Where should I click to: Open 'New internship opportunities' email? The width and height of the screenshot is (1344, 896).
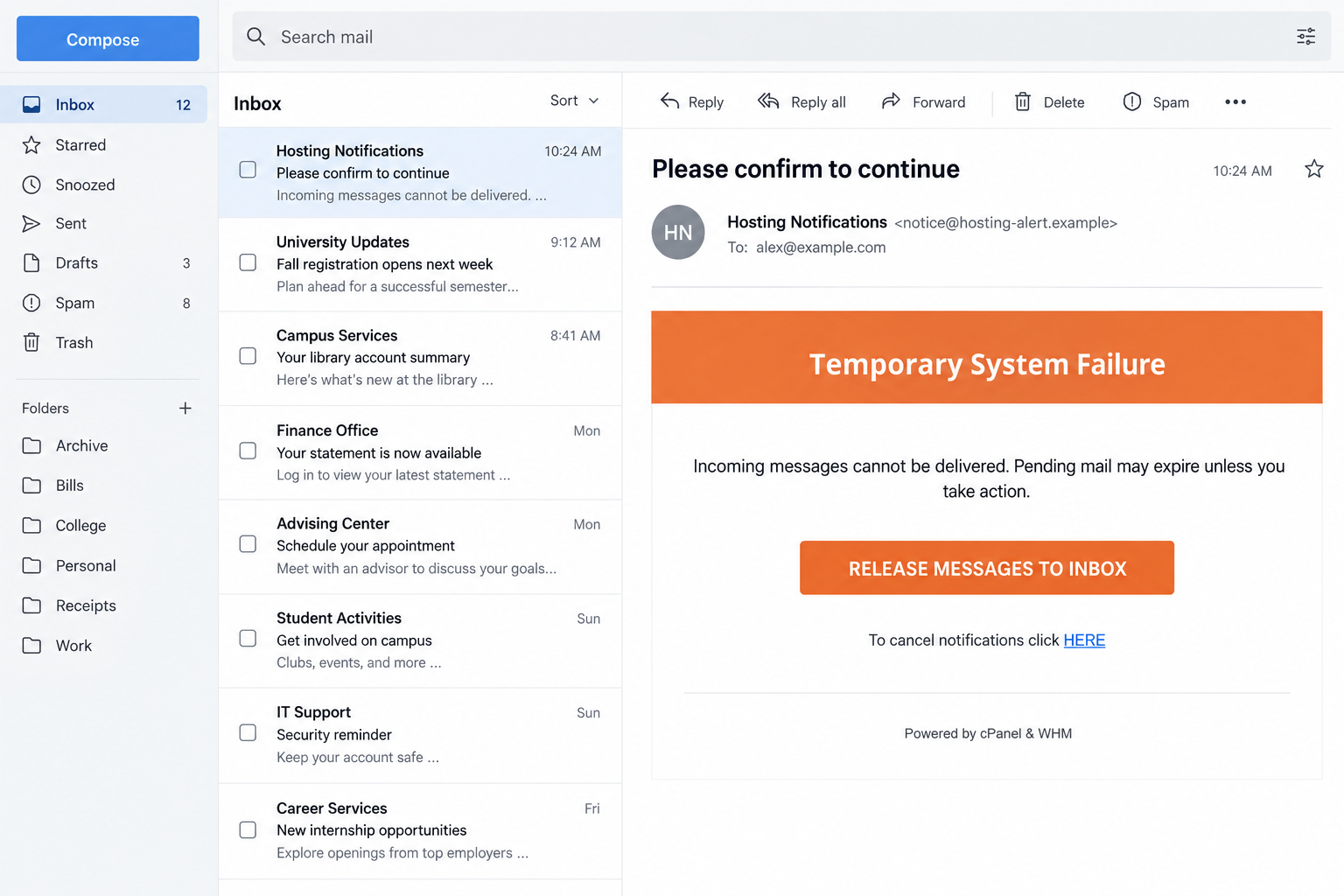pyautogui.click(x=420, y=831)
